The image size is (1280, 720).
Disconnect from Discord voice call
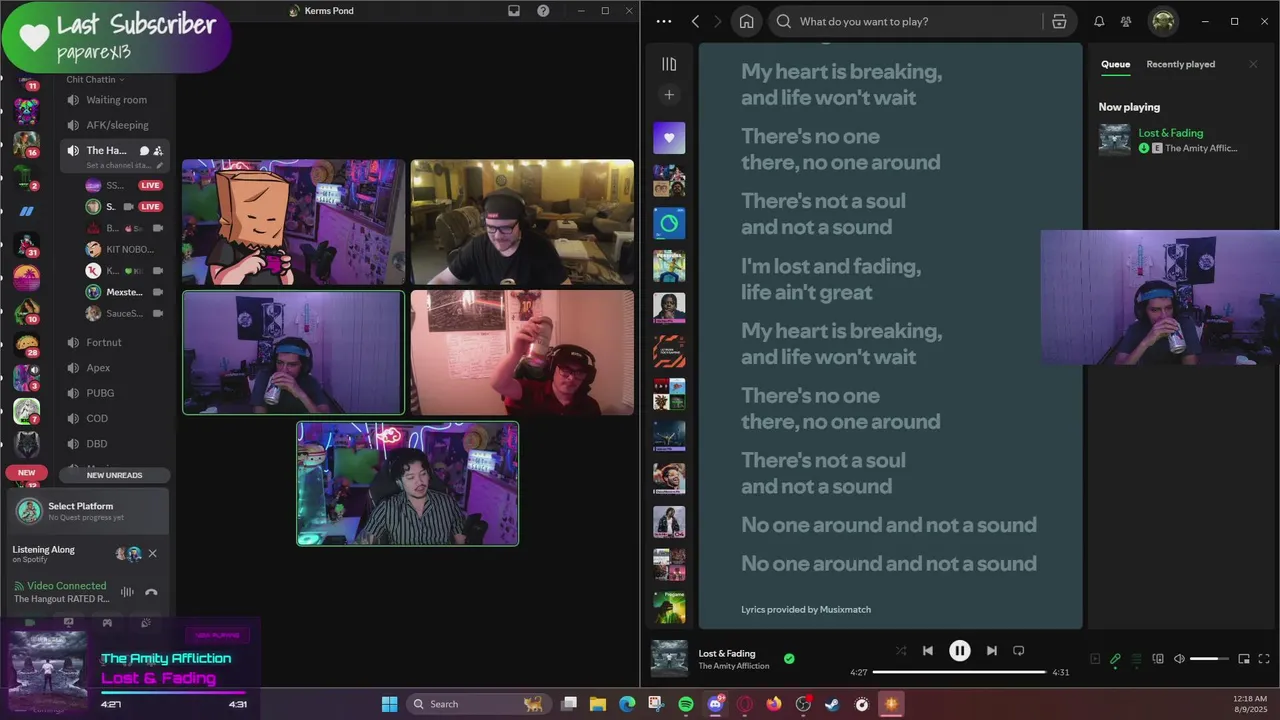(x=151, y=592)
